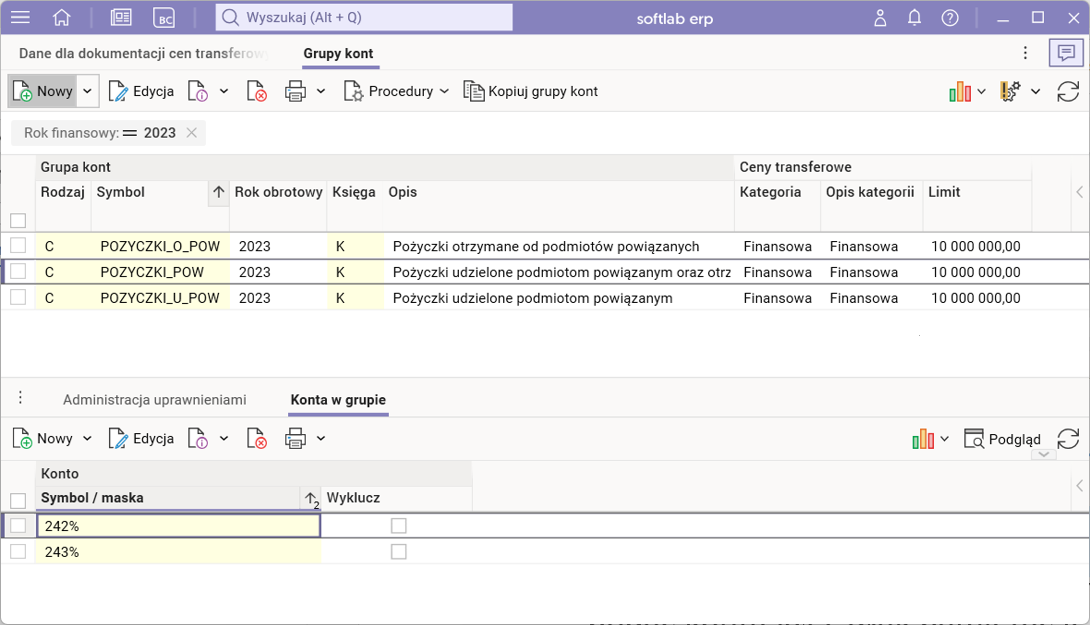The width and height of the screenshot is (1090, 625).
Task: Click the Wyszukaj search field
Action: 364,17
